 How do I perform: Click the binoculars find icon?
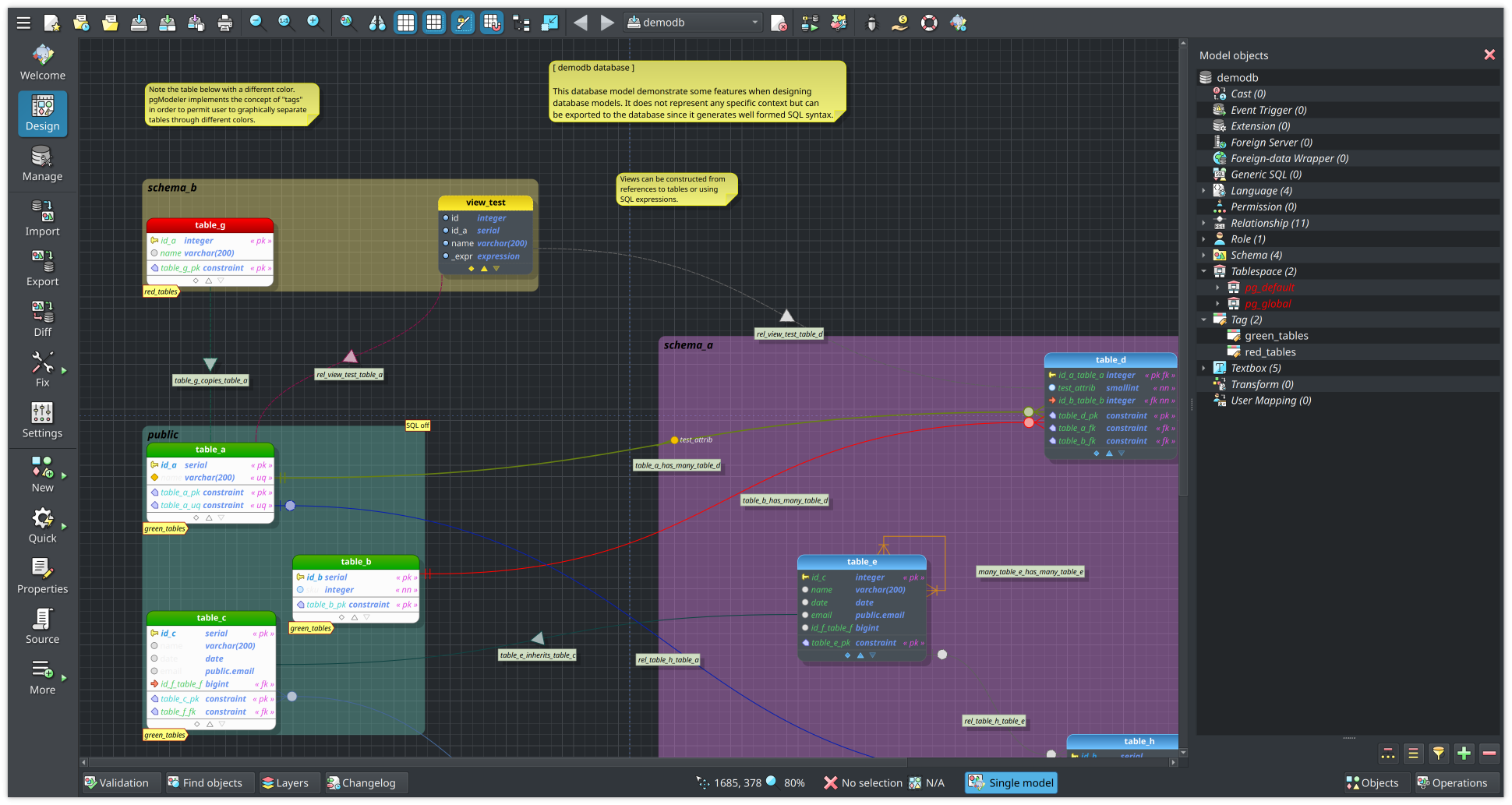pos(377,23)
